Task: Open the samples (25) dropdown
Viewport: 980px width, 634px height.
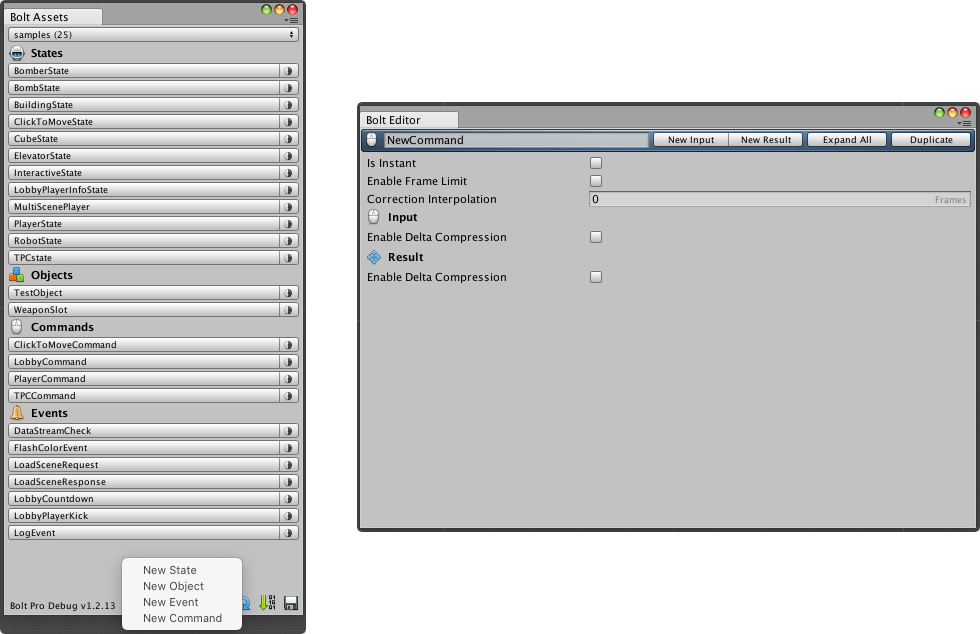Action: pyautogui.click(x=152, y=34)
